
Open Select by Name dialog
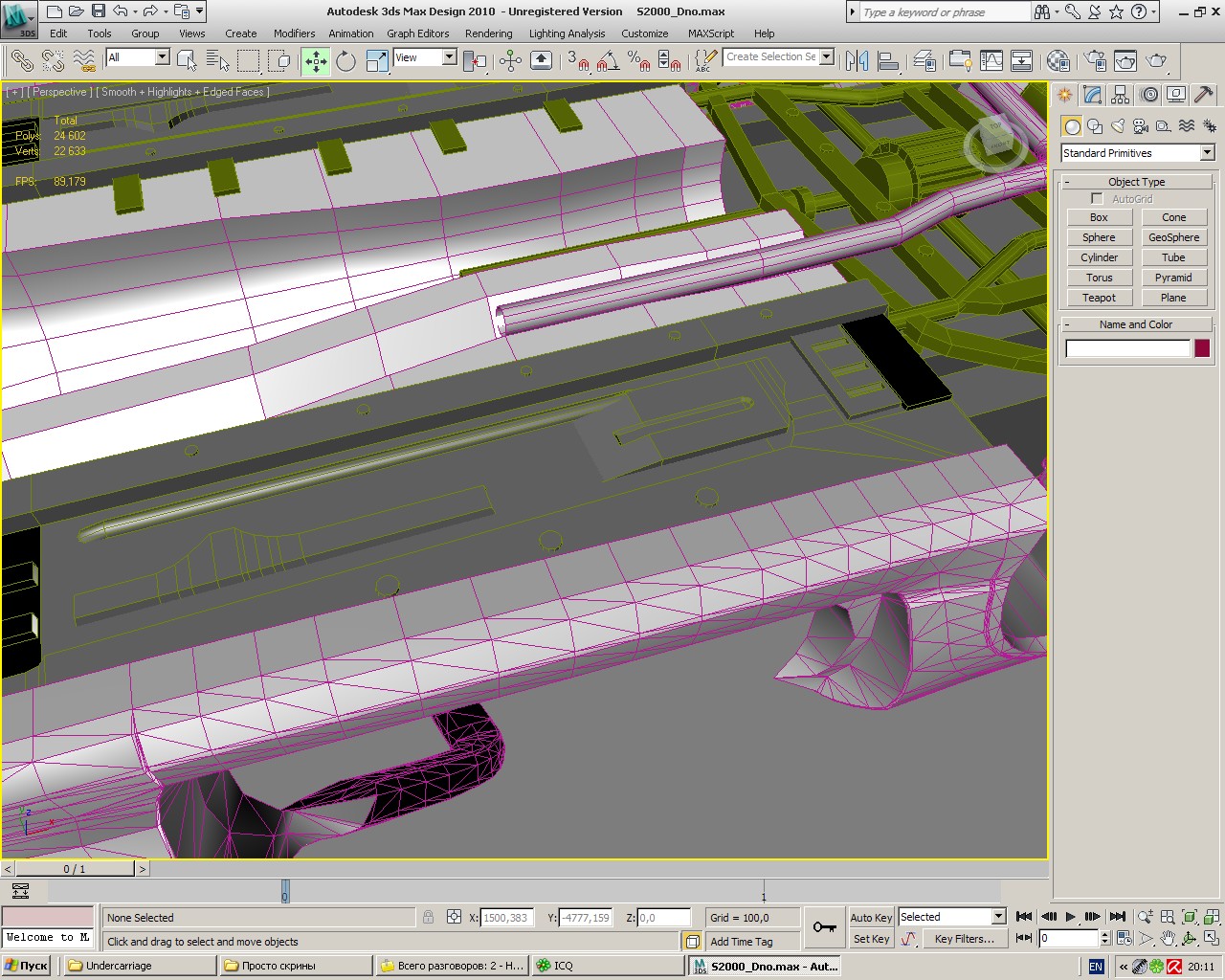(x=217, y=61)
